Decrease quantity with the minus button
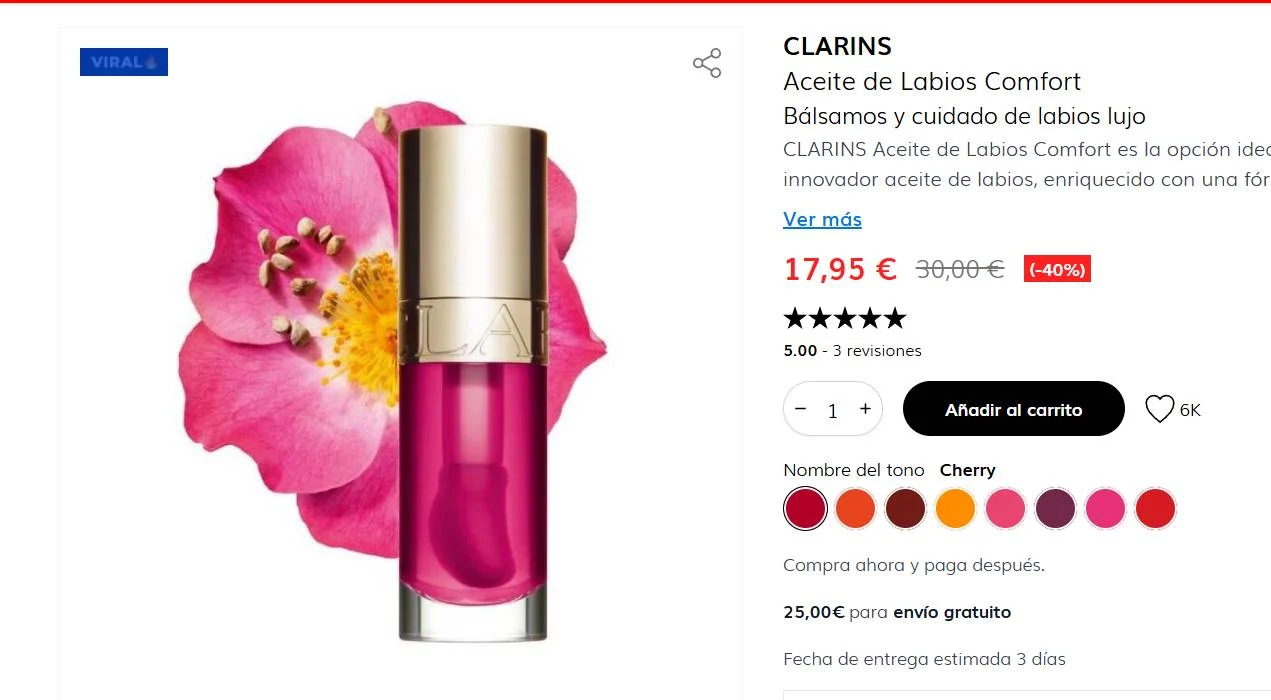The width and height of the screenshot is (1271, 700). coord(800,409)
